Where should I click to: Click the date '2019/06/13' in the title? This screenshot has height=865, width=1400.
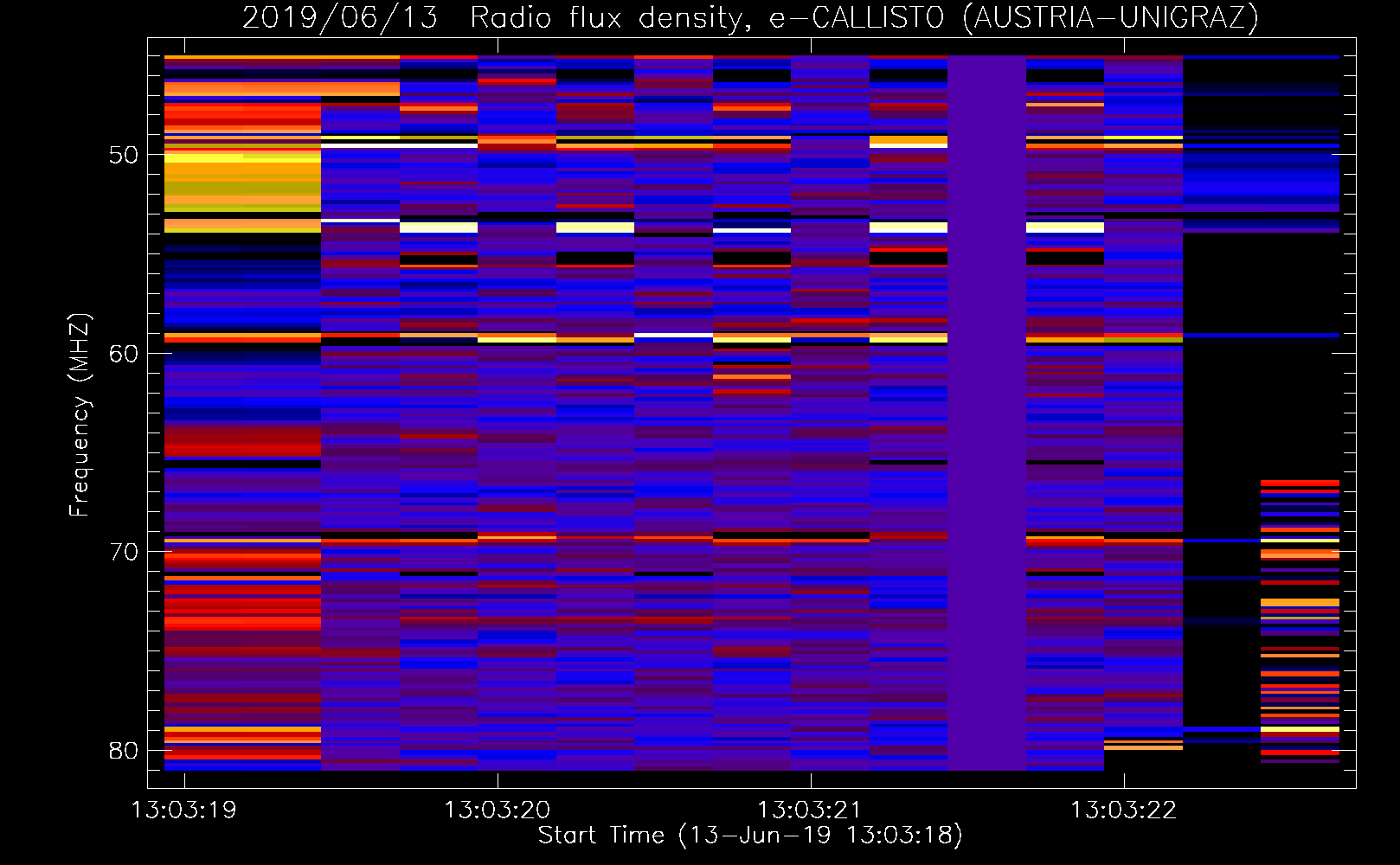point(340,17)
